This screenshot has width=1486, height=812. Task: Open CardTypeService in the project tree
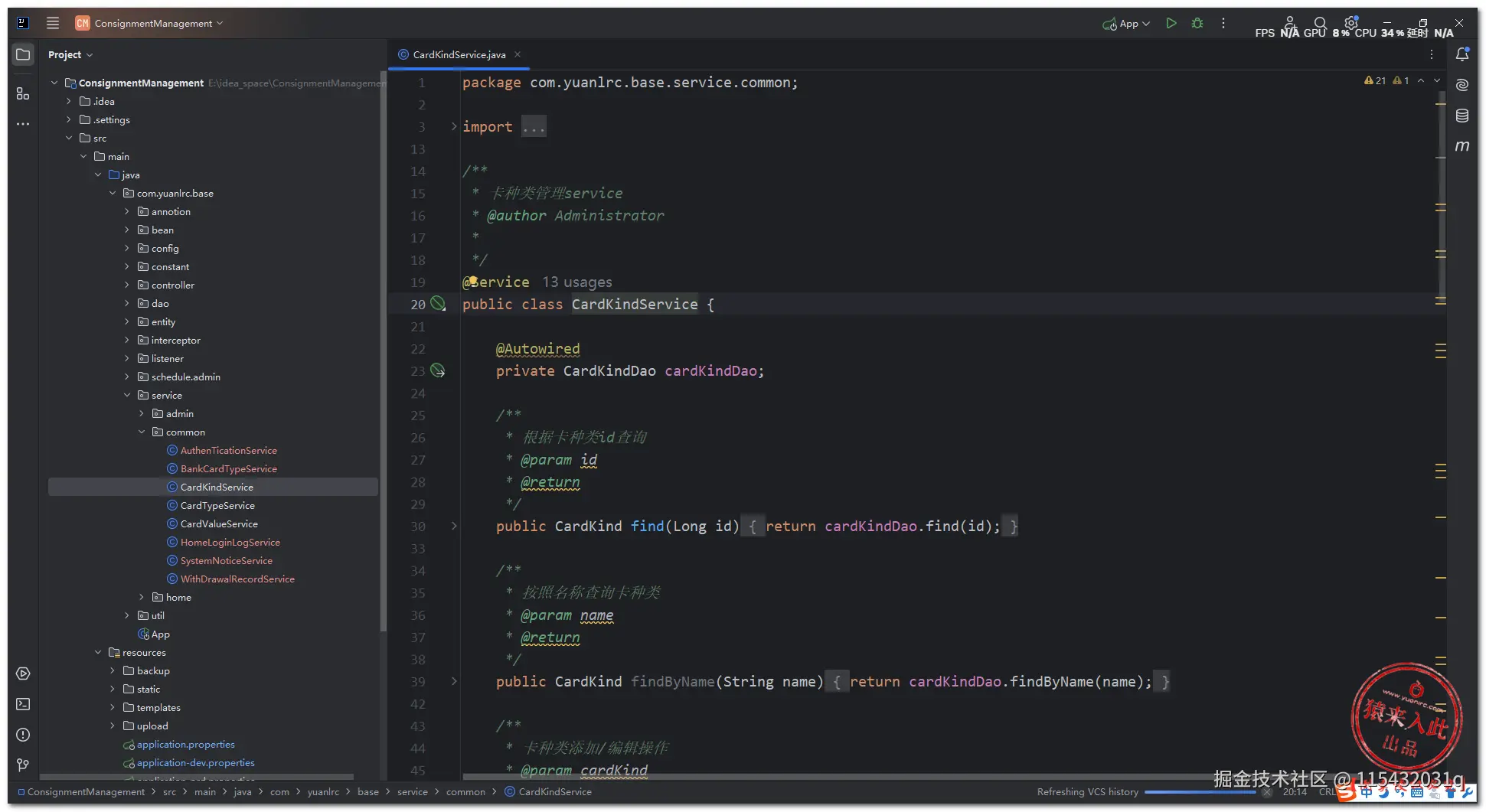[x=217, y=506]
